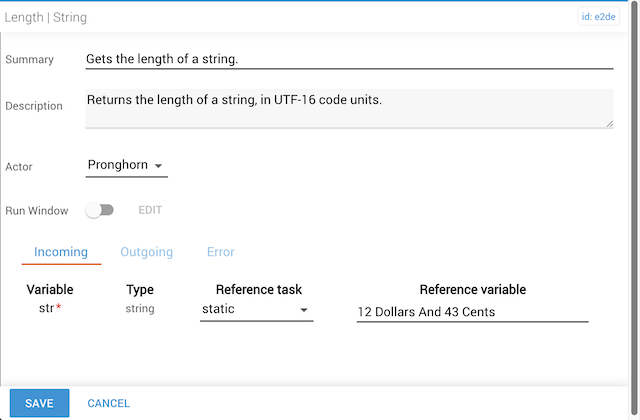Click the Run Window label

pyautogui.click(x=37, y=211)
